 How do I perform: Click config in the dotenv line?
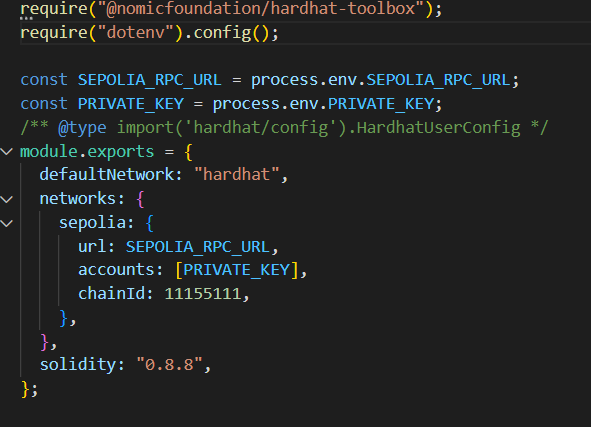coord(222,32)
